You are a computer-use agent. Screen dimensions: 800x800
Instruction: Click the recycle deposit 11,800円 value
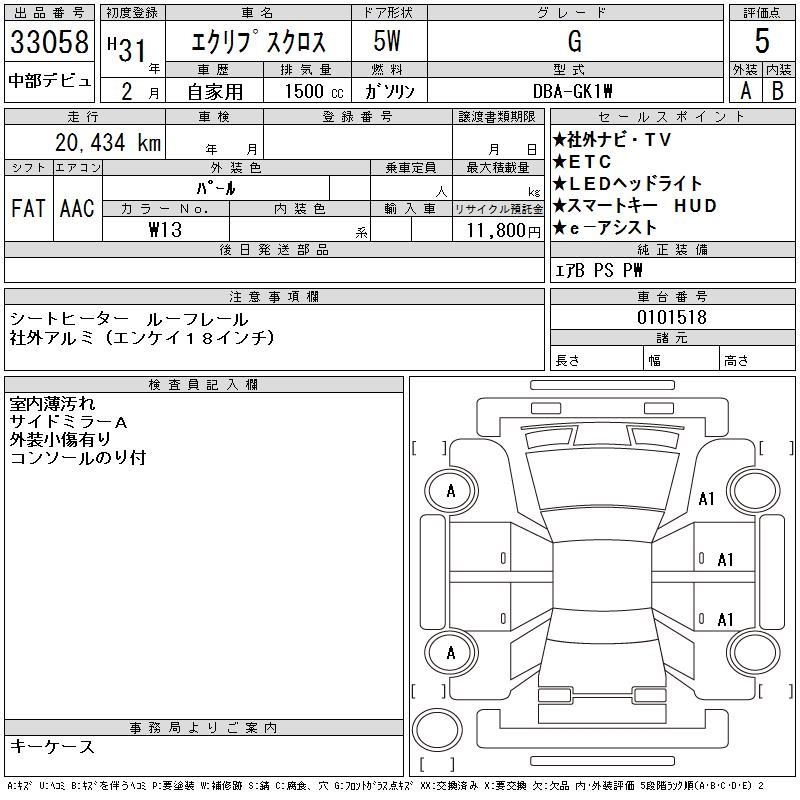tap(503, 230)
